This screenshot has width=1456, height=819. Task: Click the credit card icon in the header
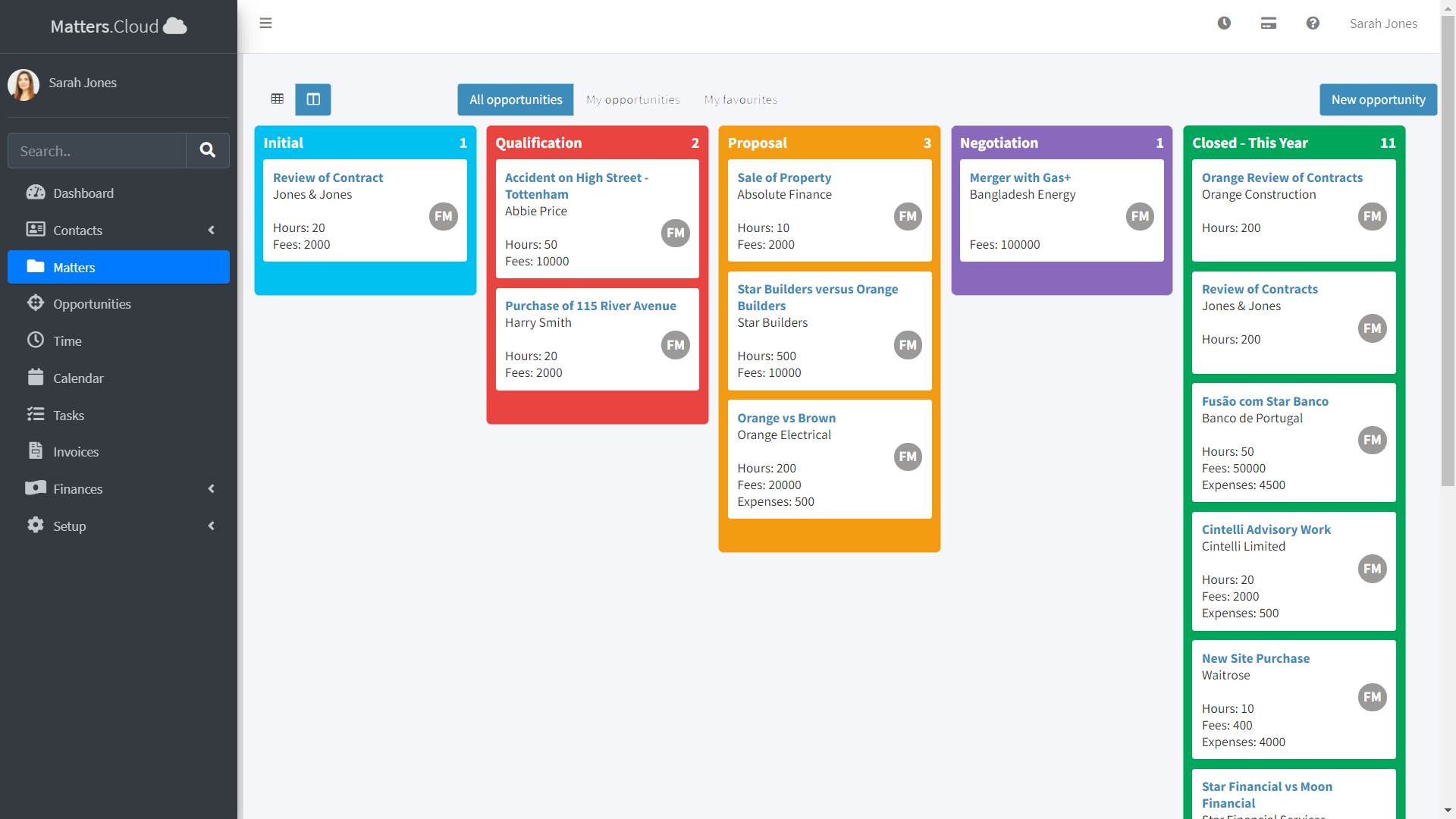[x=1268, y=23]
